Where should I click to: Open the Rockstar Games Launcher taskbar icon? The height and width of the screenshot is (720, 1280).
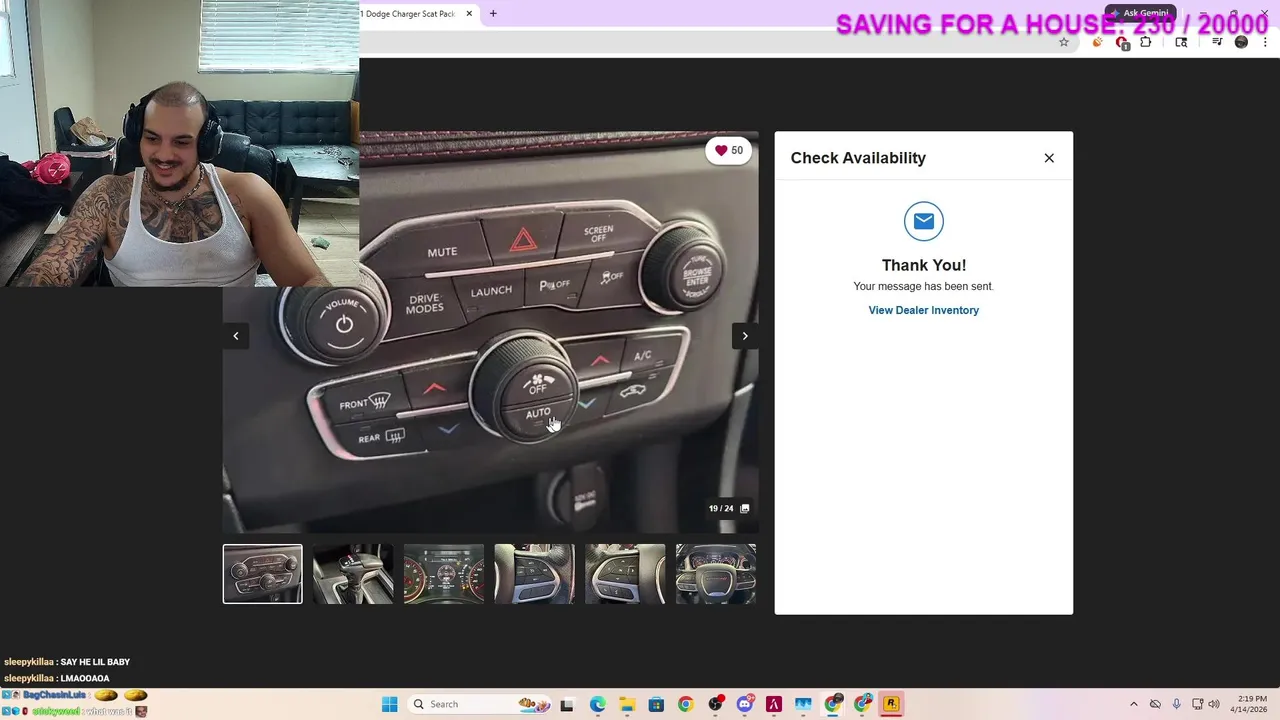coord(891,704)
